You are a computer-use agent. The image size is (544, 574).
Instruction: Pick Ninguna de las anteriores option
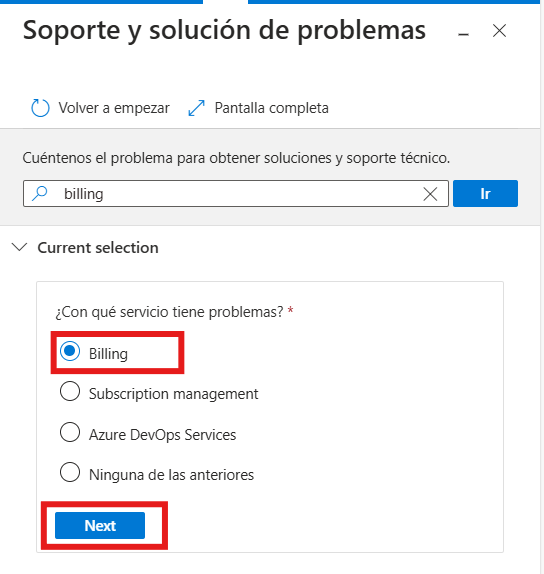[x=70, y=472]
